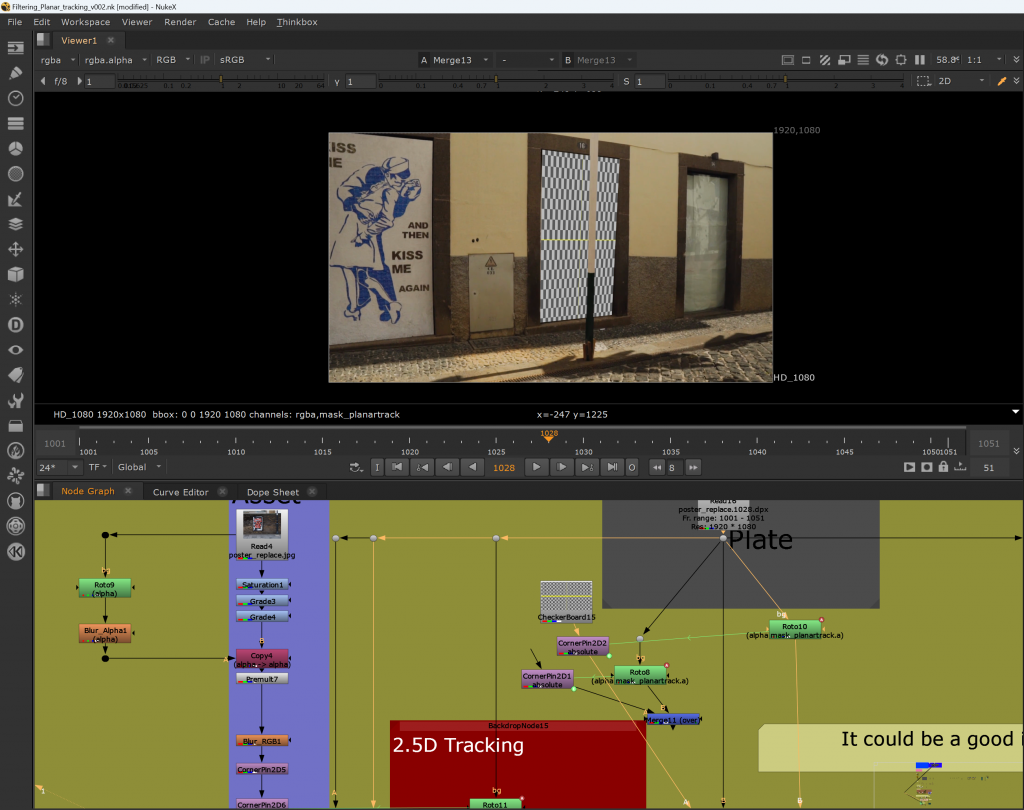Open the wipe mode dash dropdown
Screen dimensions: 1024x810
527,60
